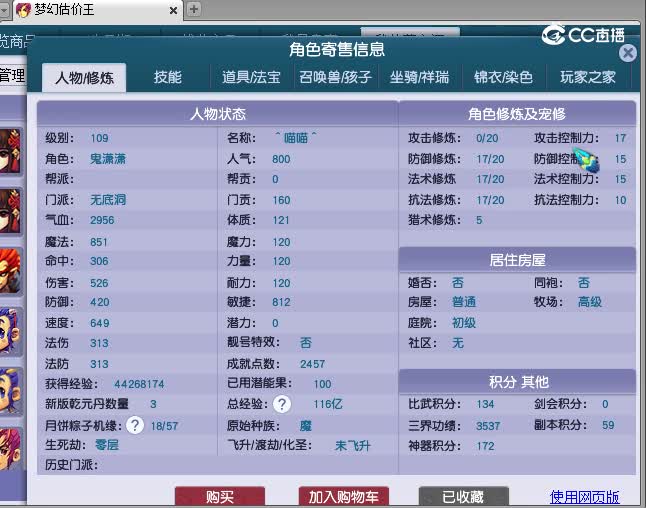Image resolution: width=646 pixels, height=508 pixels.
Task: Switch to the 技能 tab
Action: click(x=168, y=77)
